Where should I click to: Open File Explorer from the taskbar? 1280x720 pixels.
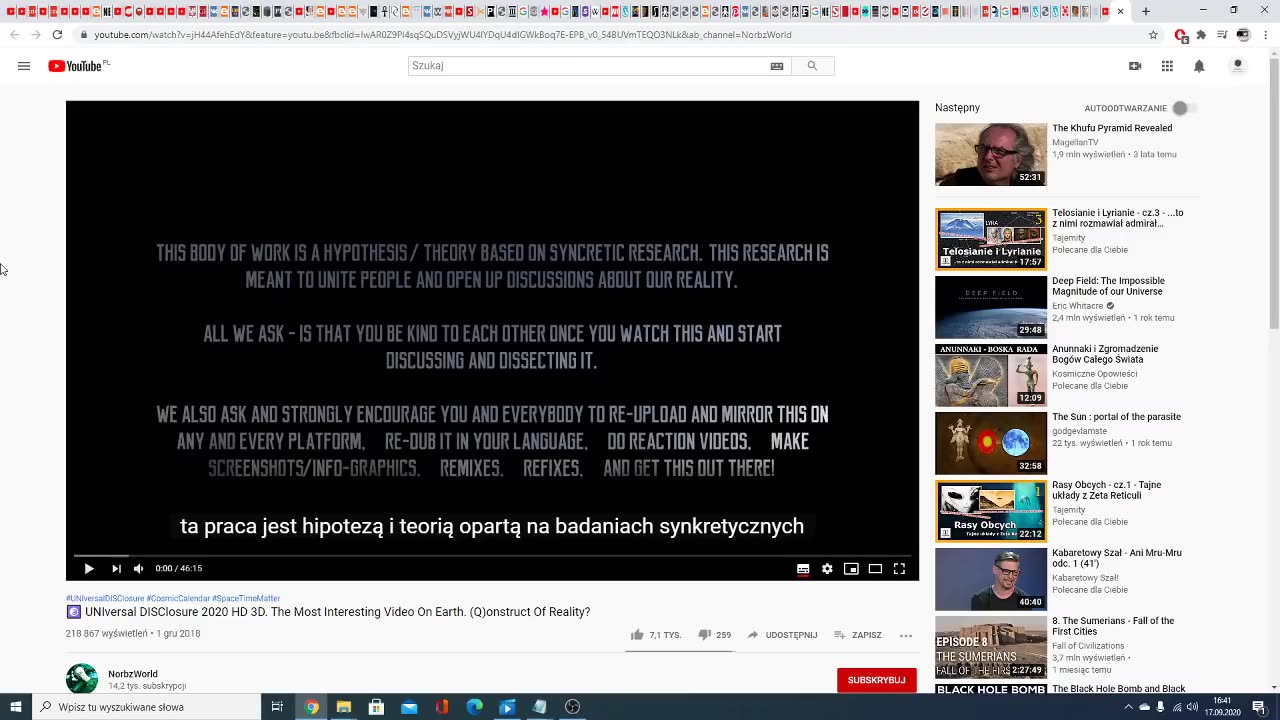tap(344, 707)
